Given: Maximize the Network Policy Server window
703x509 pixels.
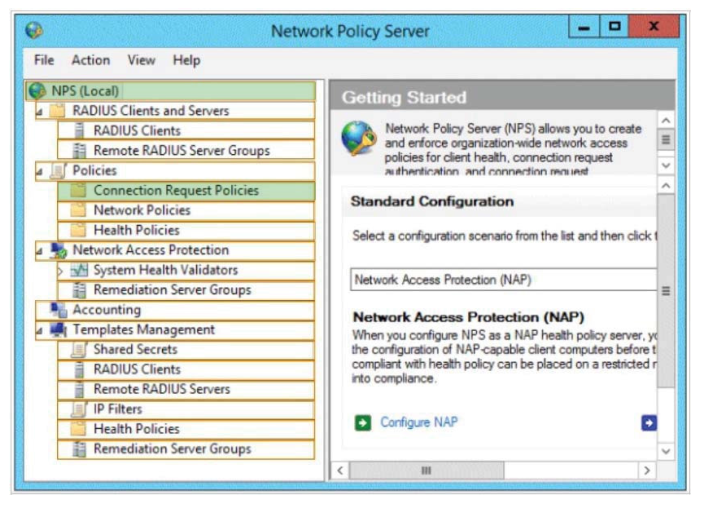Looking at the screenshot, I should pyautogui.click(x=614, y=27).
